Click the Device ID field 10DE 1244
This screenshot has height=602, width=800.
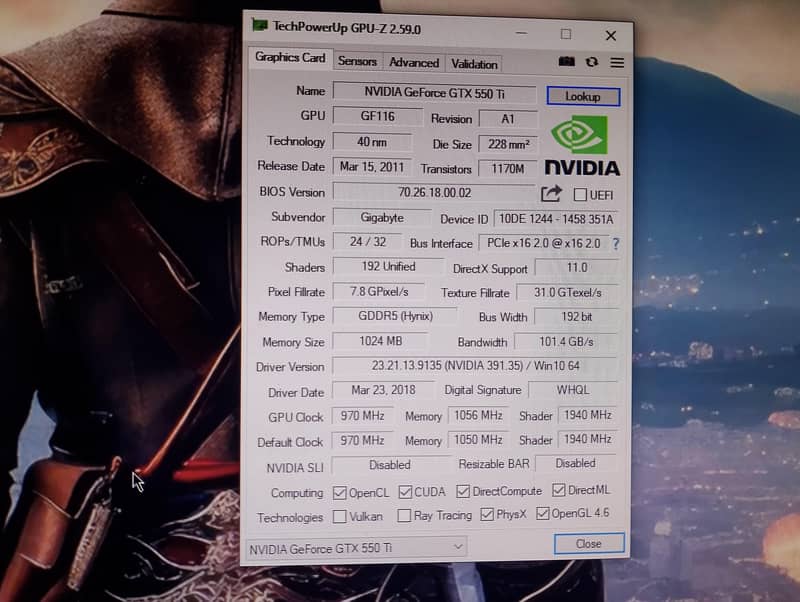[x=556, y=219]
